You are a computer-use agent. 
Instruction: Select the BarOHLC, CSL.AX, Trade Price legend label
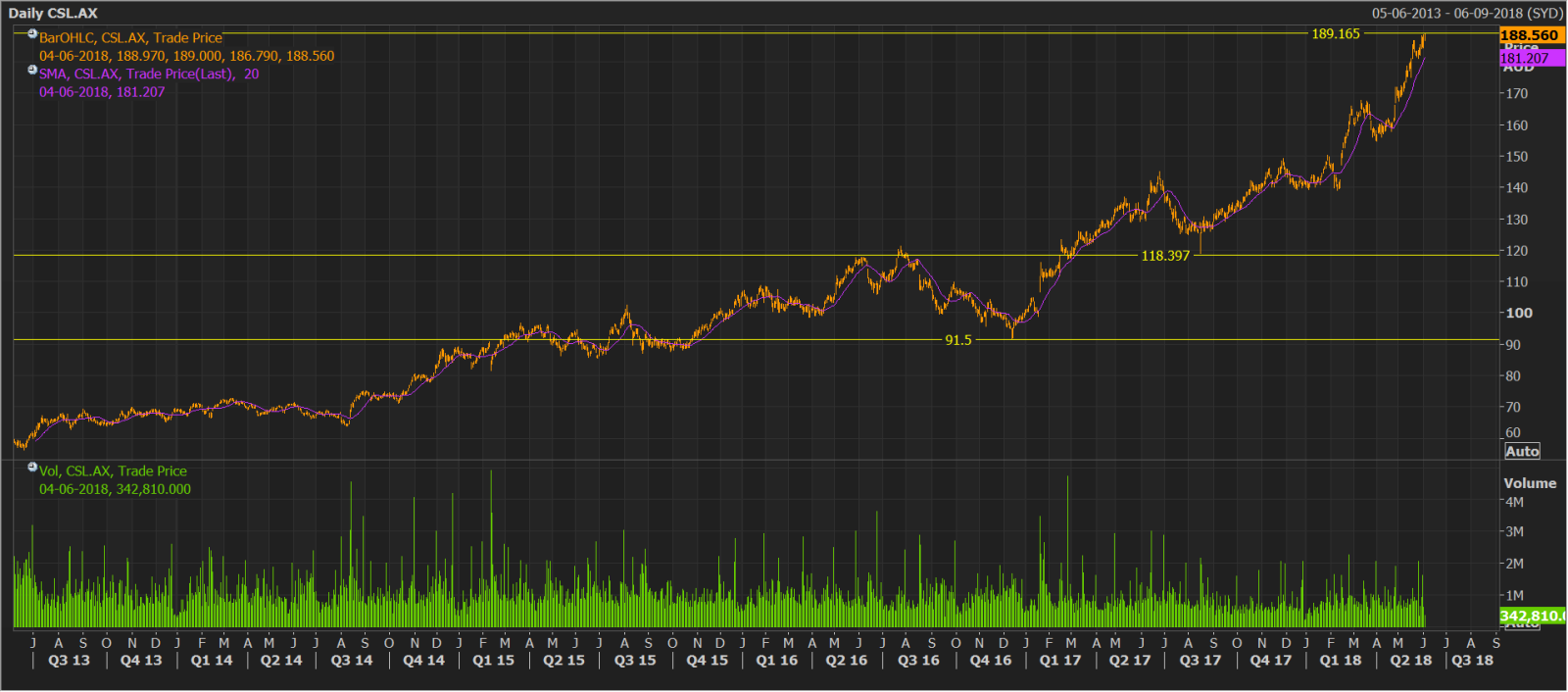click(x=130, y=38)
